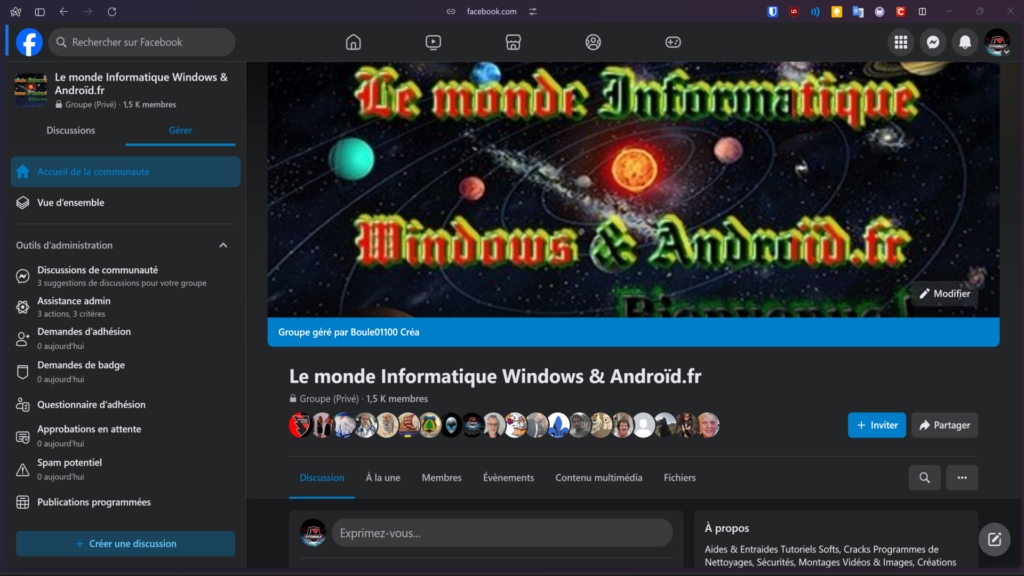The width and height of the screenshot is (1024, 576).
Task: Click the "À propos" heading
Action: tap(727, 528)
